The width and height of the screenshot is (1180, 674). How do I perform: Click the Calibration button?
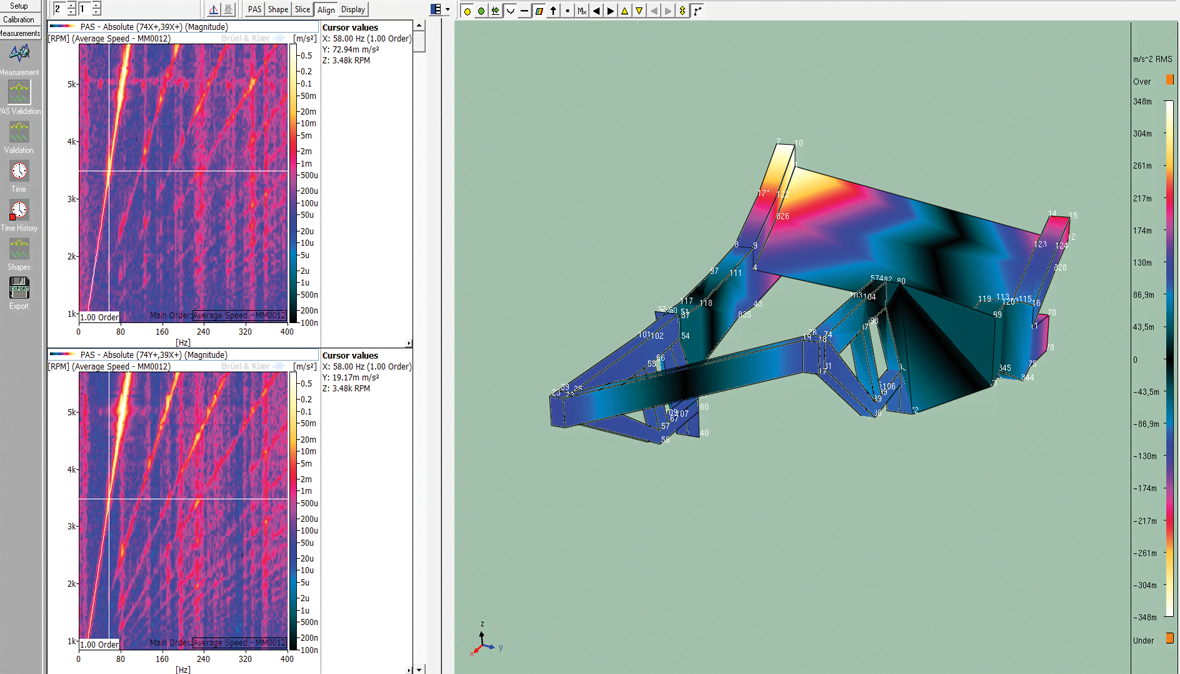[19, 19]
